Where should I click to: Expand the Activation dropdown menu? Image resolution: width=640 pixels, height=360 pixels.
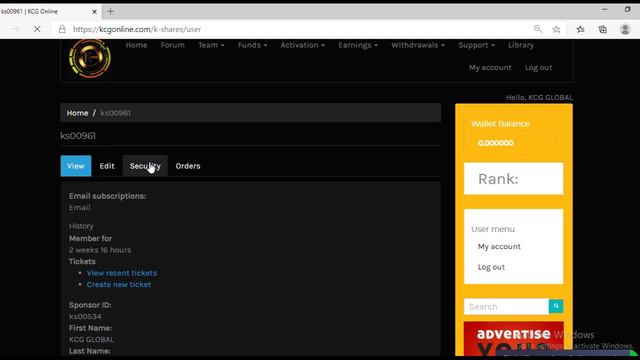click(x=302, y=45)
